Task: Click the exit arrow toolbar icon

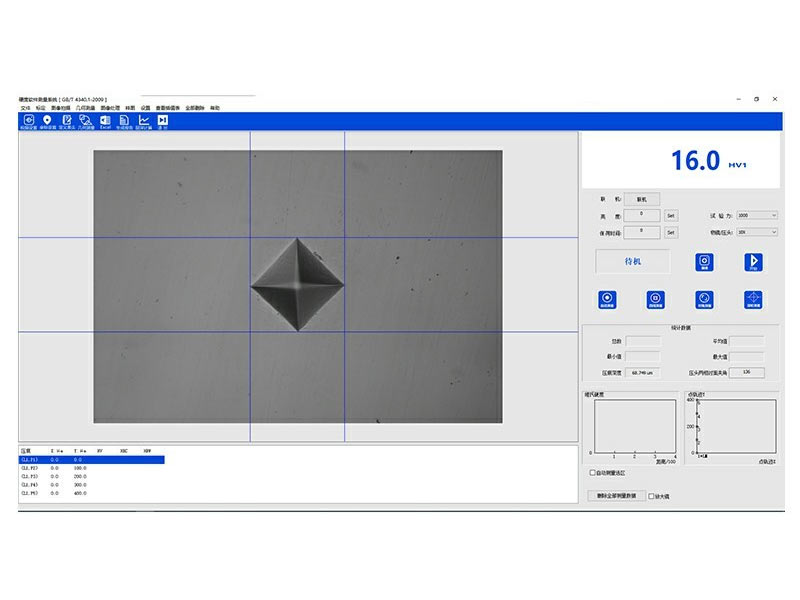Action: coord(162,121)
